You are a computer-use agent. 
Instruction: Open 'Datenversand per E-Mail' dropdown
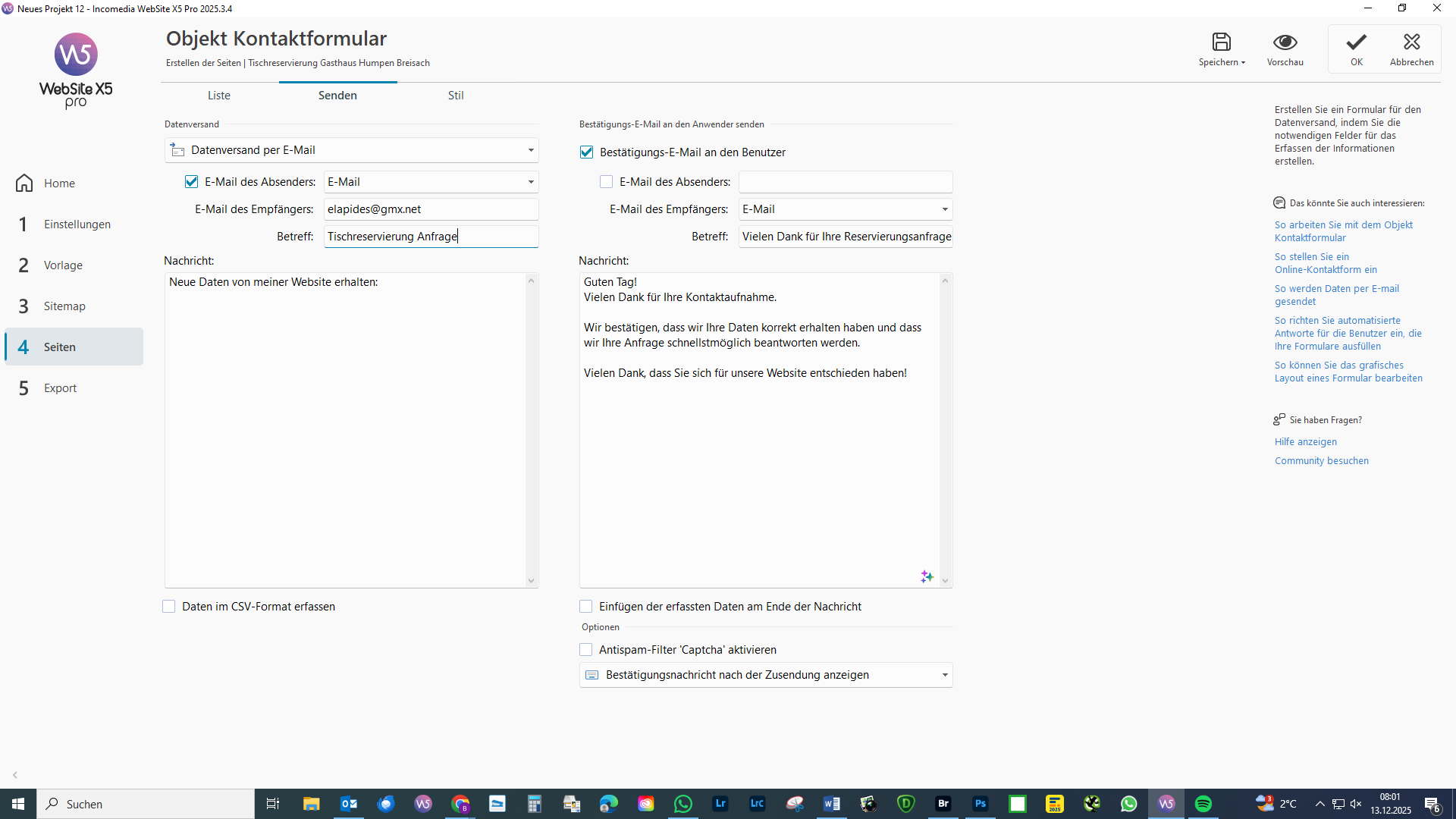click(x=530, y=150)
